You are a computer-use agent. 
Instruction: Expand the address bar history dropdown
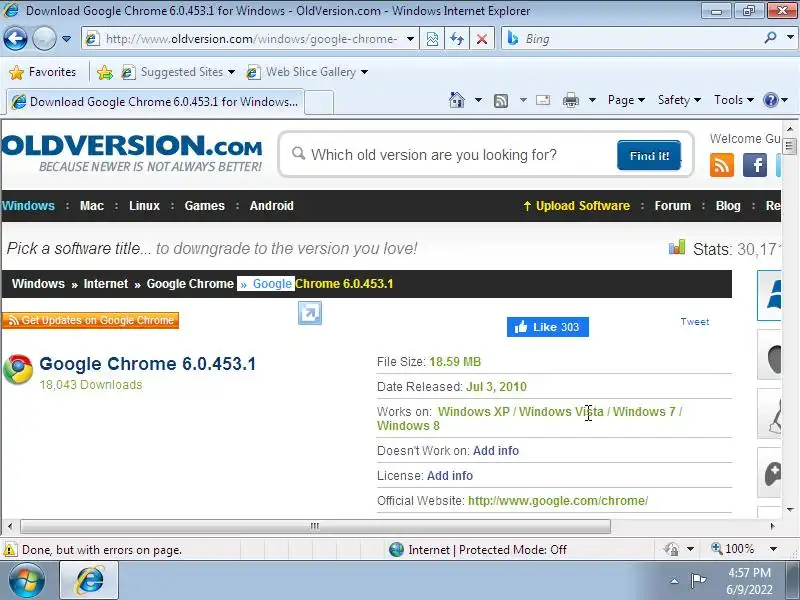410,39
